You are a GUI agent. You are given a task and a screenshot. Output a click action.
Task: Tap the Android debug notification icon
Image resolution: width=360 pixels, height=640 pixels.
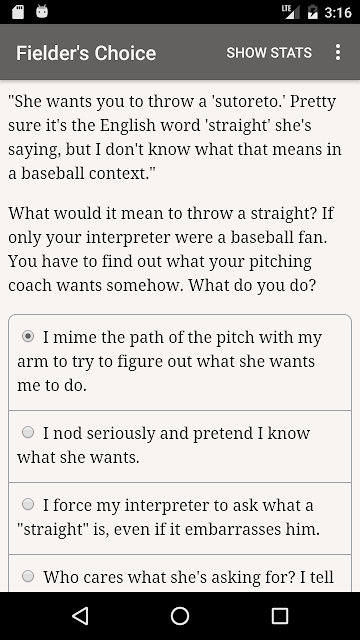point(42,11)
